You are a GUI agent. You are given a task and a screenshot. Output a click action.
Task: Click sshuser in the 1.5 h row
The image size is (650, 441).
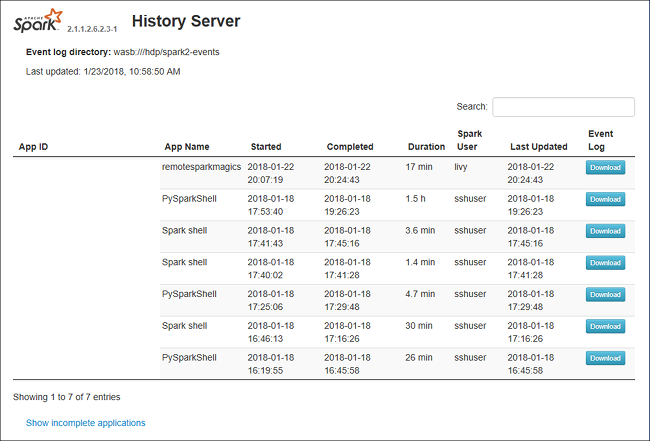[x=470, y=199]
